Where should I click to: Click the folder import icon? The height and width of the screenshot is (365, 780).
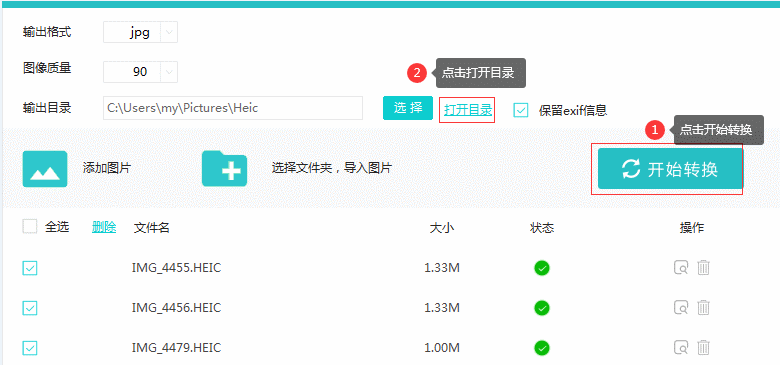pyautogui.click(x=224, y=169)
